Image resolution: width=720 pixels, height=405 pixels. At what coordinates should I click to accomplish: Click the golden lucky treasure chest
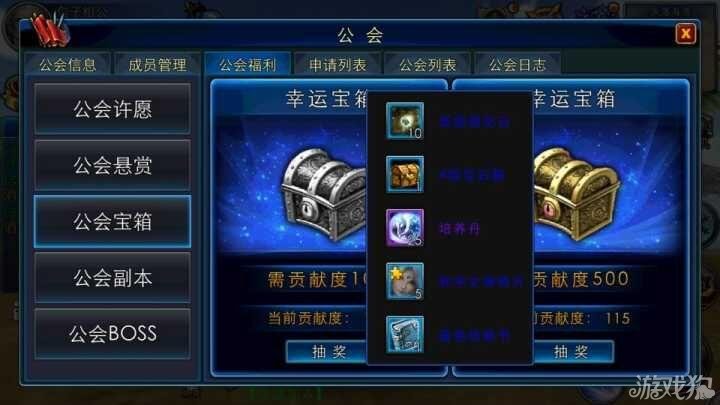pyautogui.click(x=578, y=193)
